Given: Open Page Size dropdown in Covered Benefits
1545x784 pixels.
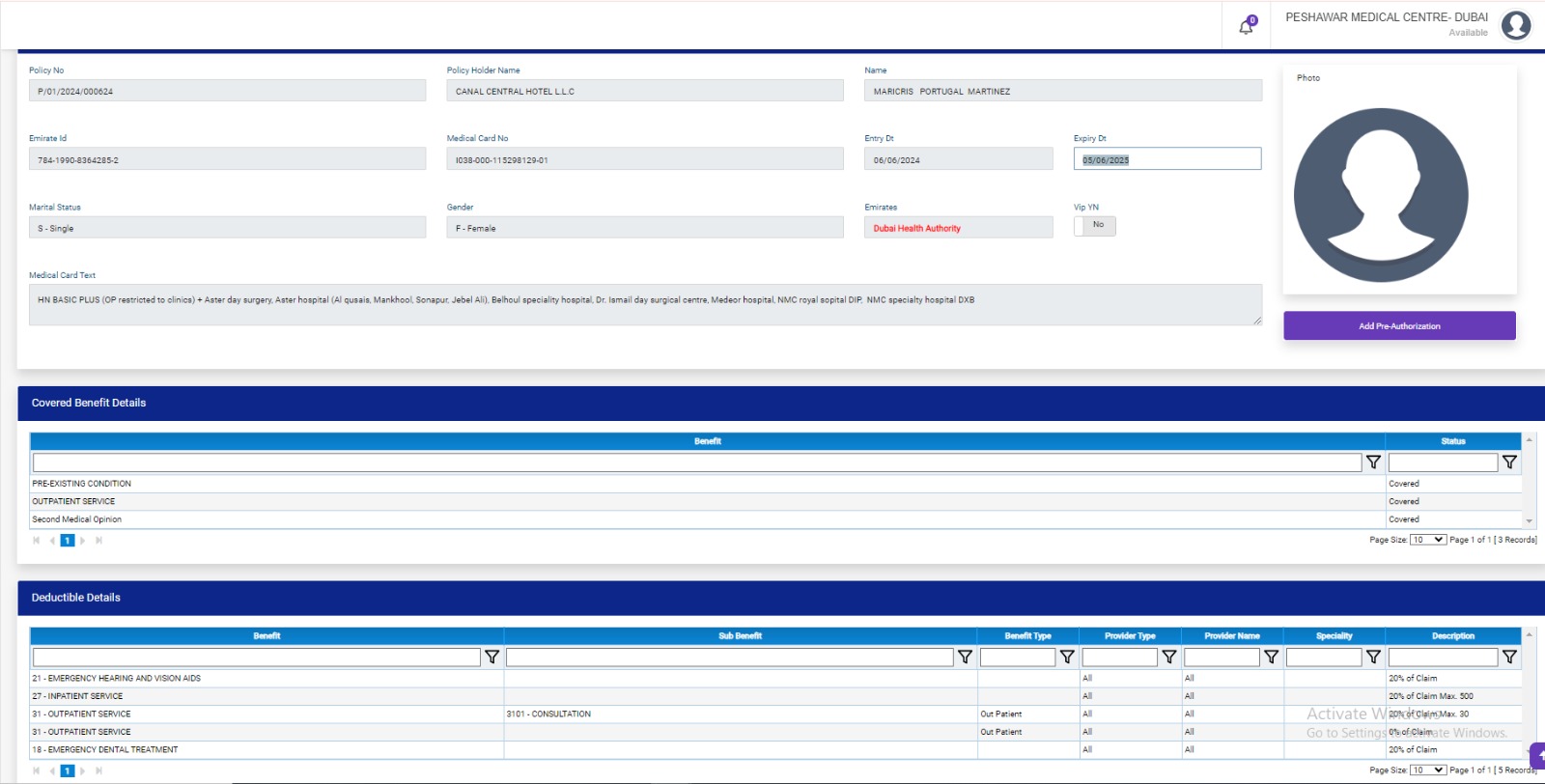Looking at the screenshot, I should [1427, 540].
